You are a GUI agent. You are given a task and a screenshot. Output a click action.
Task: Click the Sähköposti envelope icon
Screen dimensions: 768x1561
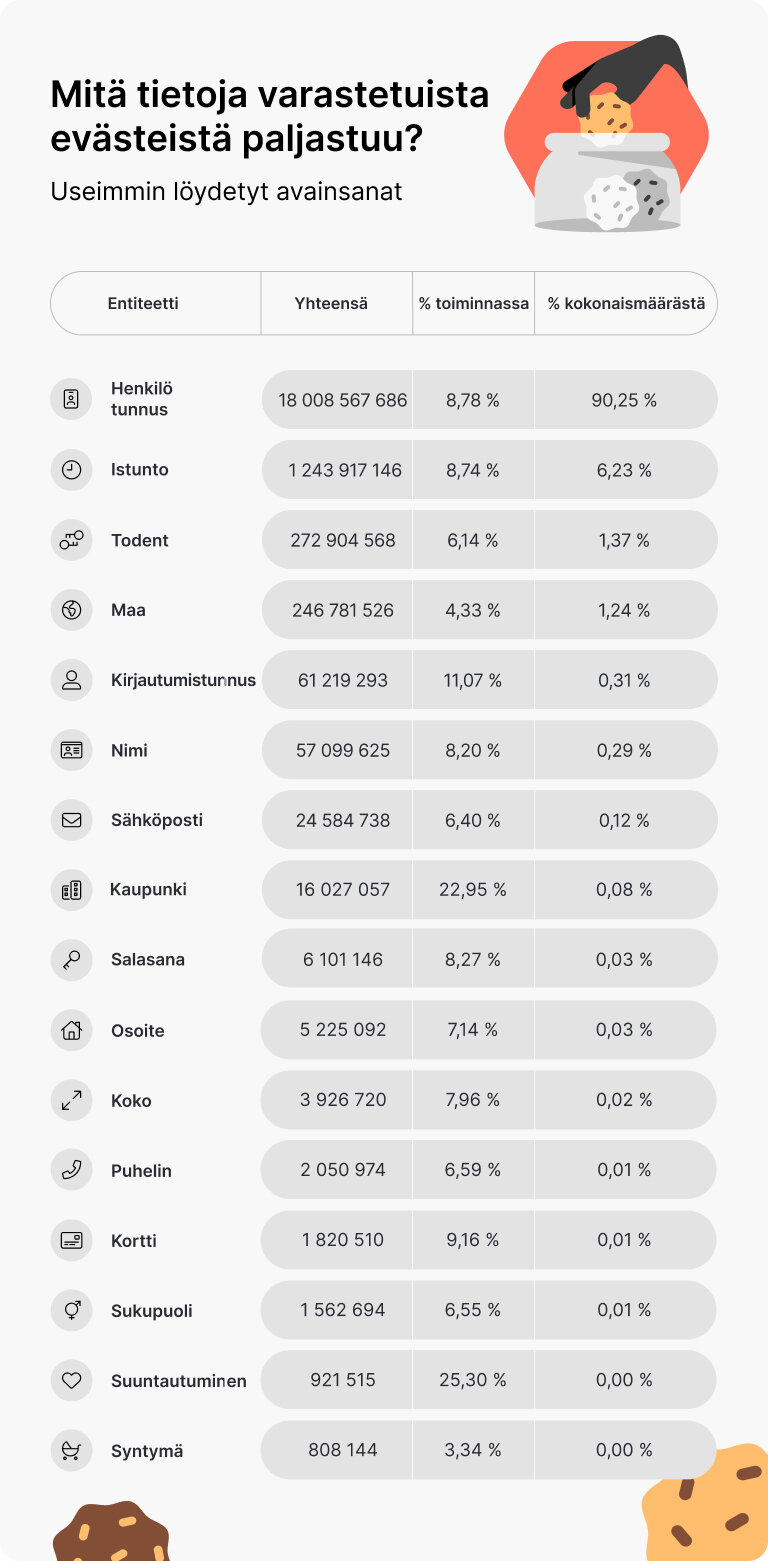[71, 820]
